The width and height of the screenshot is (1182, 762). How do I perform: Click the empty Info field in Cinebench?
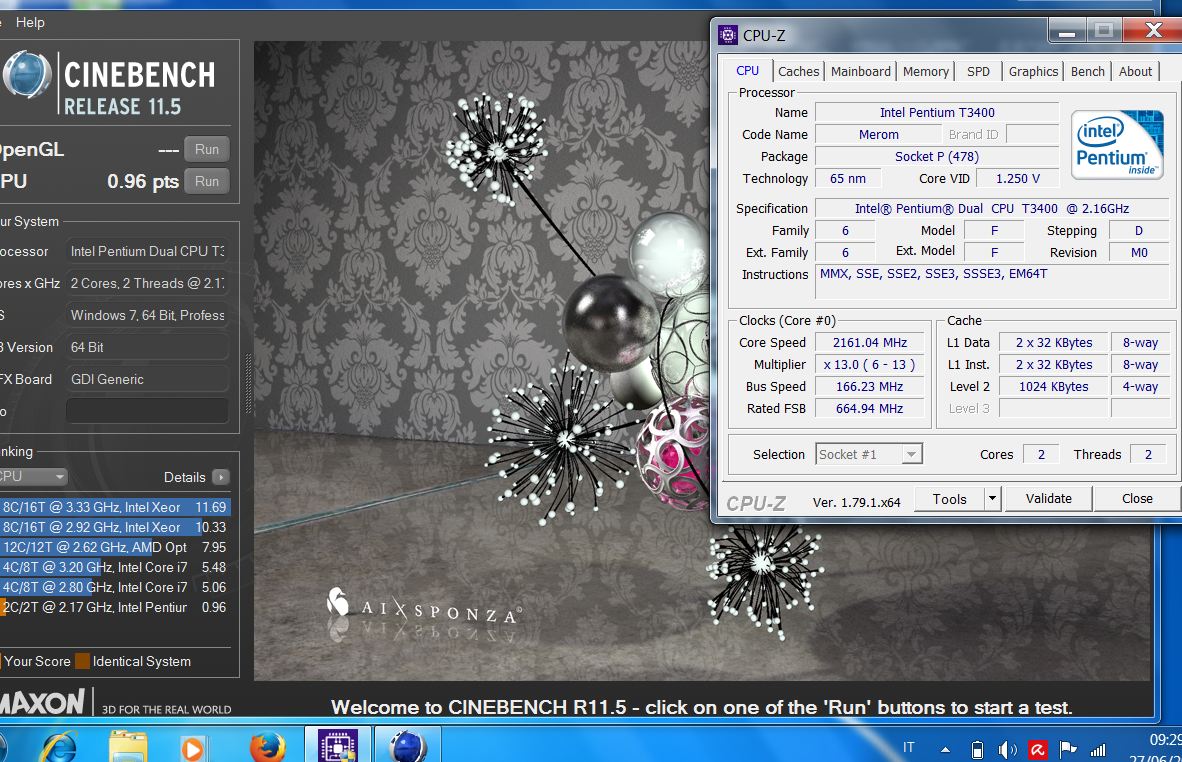click(147, 411)
